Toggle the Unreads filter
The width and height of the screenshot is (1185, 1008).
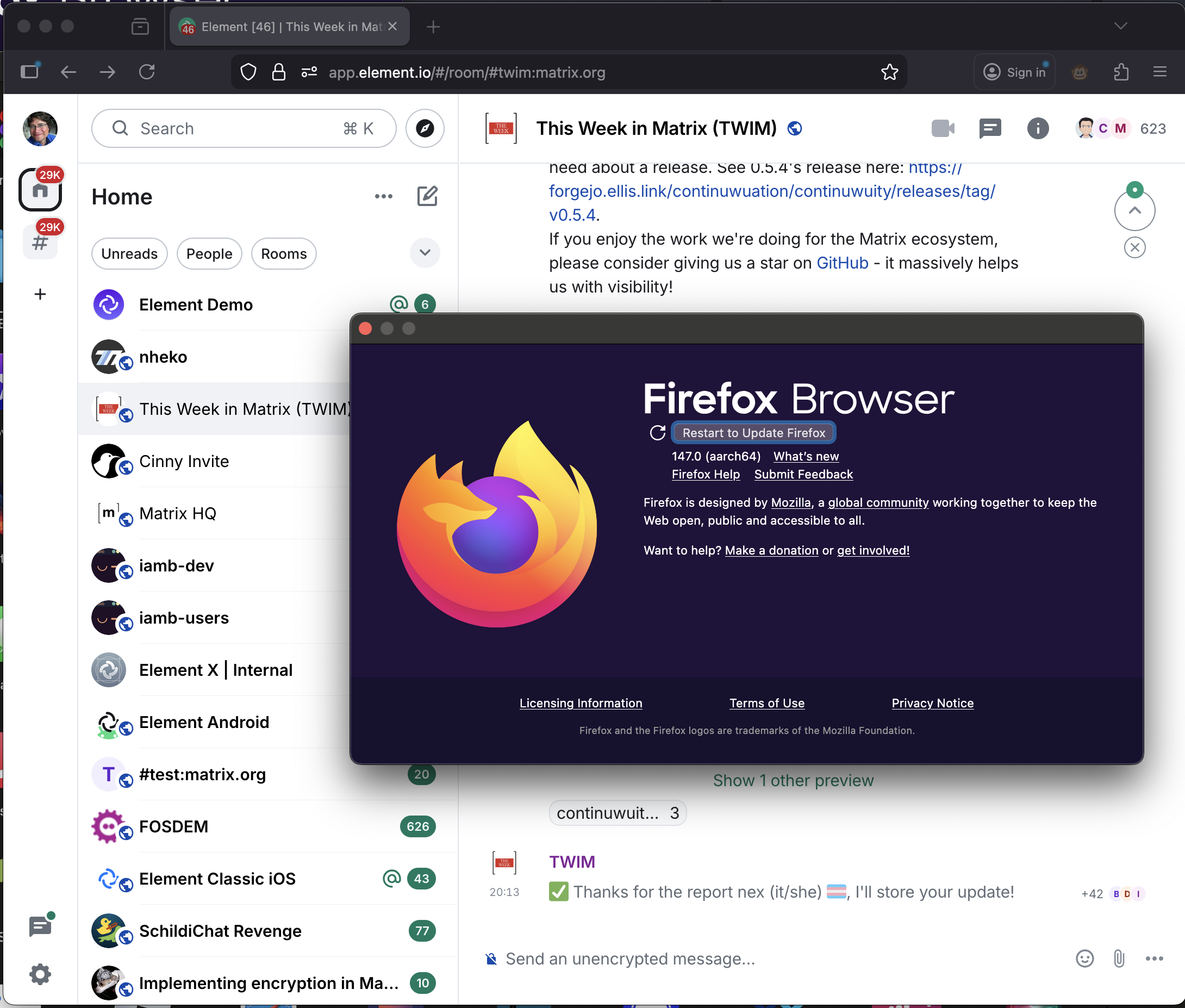pos(129,254)
